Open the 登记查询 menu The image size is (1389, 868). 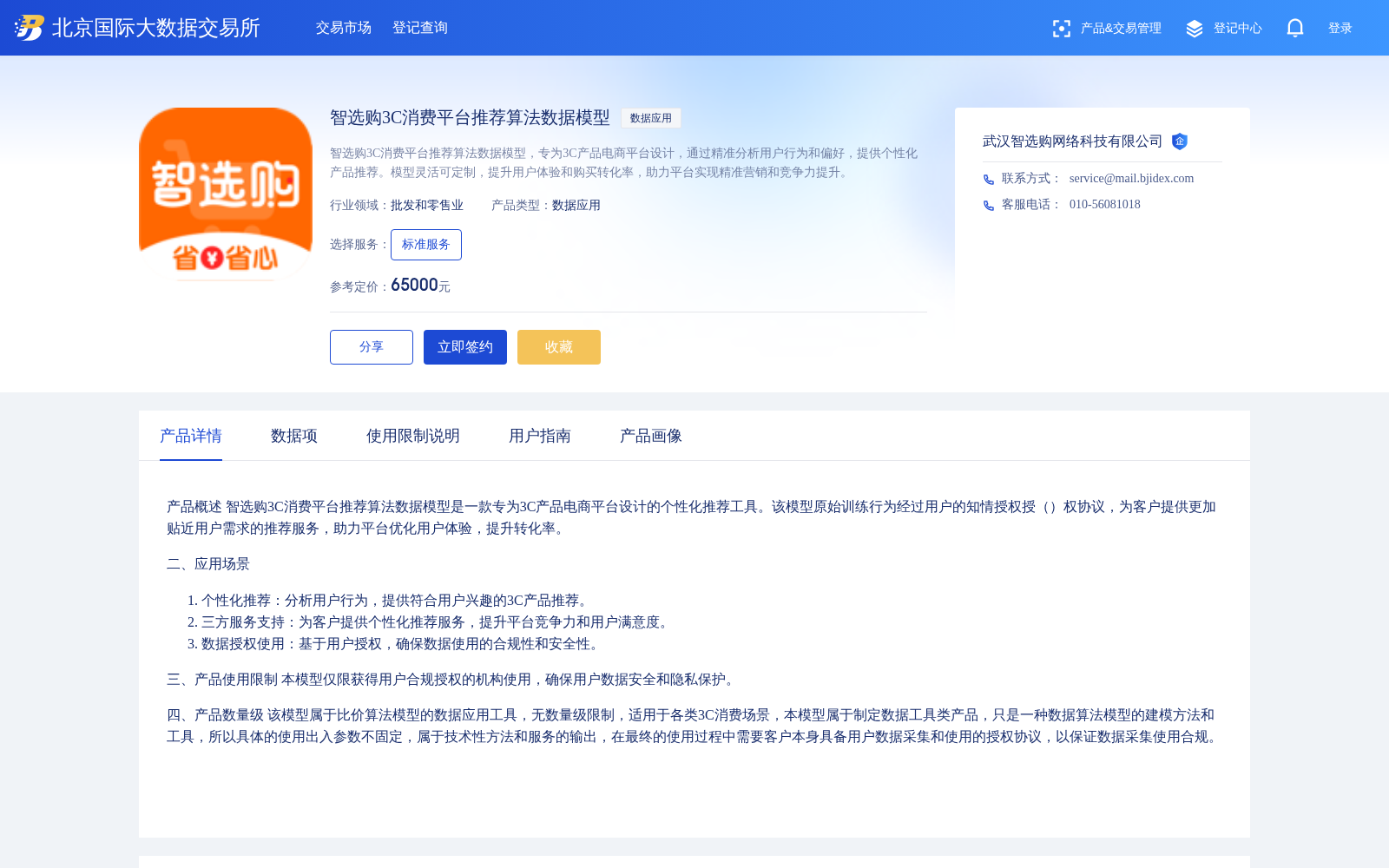tap(420, 28)
